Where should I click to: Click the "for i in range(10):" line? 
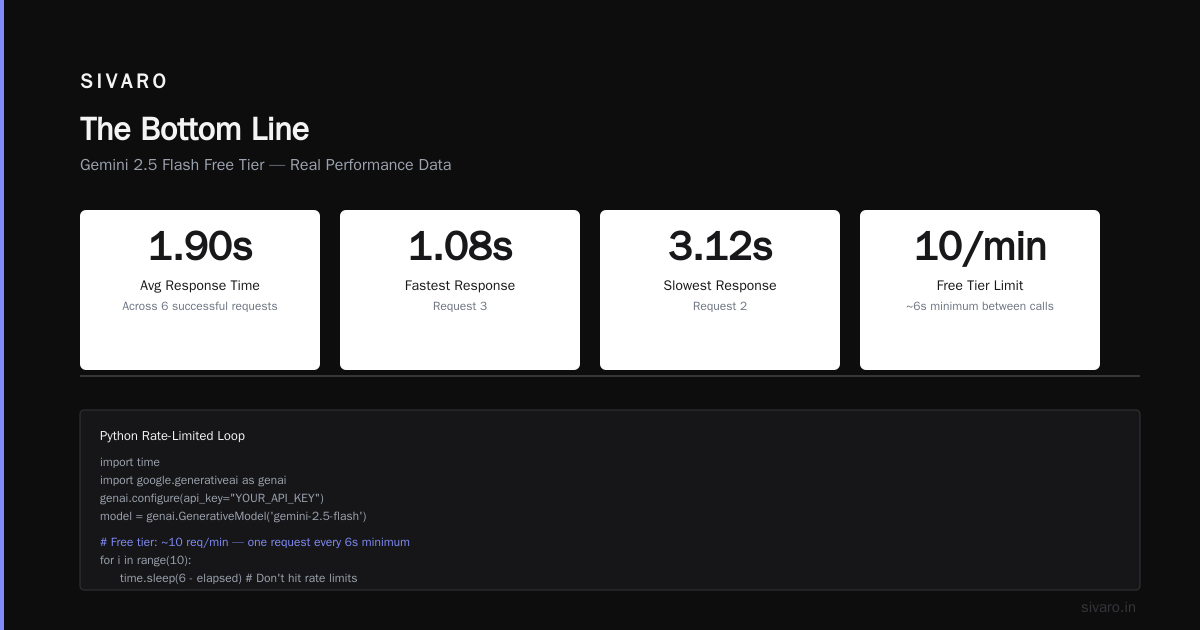pyautogui.click(x=146, y=560)
